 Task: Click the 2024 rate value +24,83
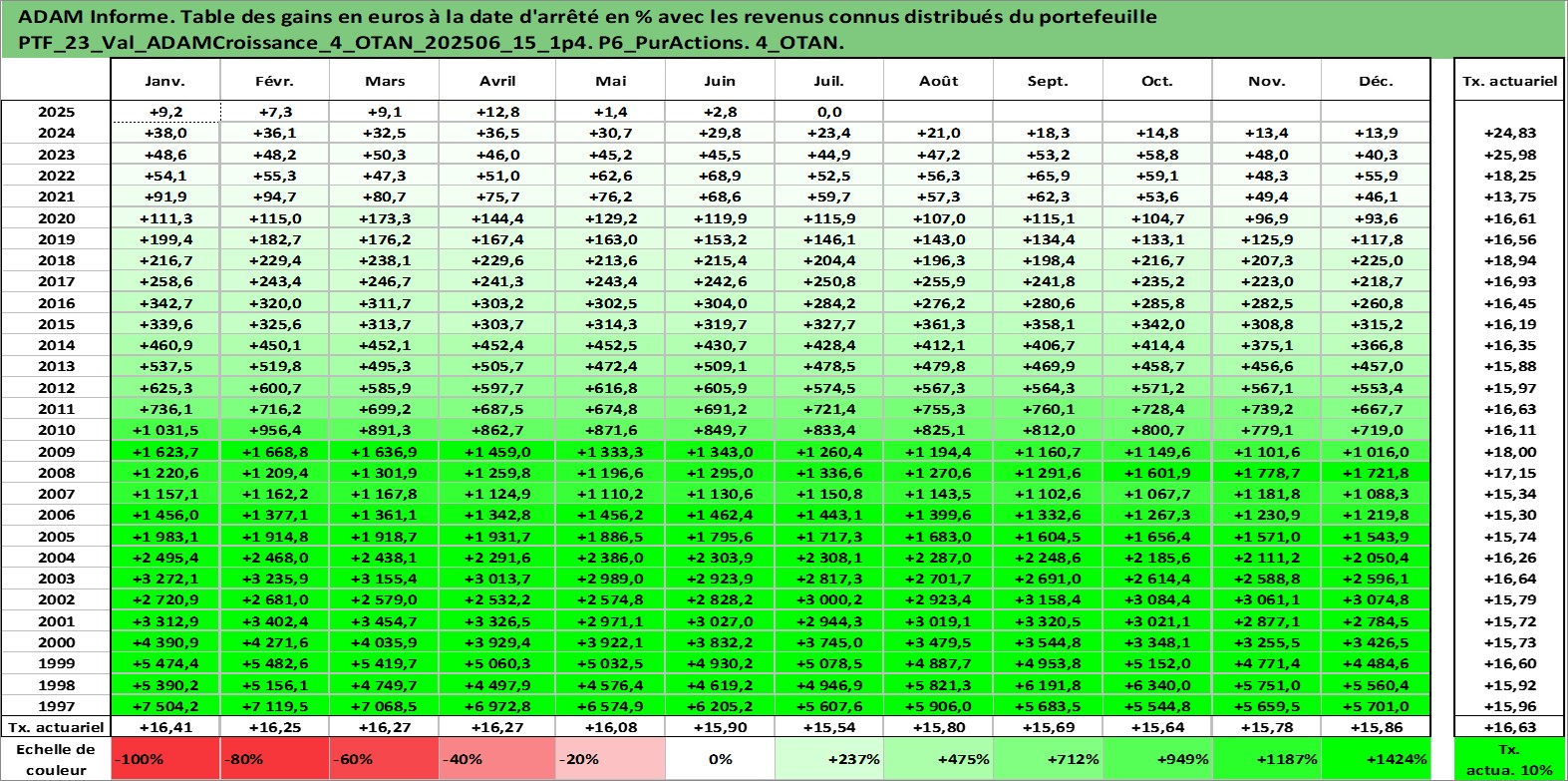point(1509,133)
